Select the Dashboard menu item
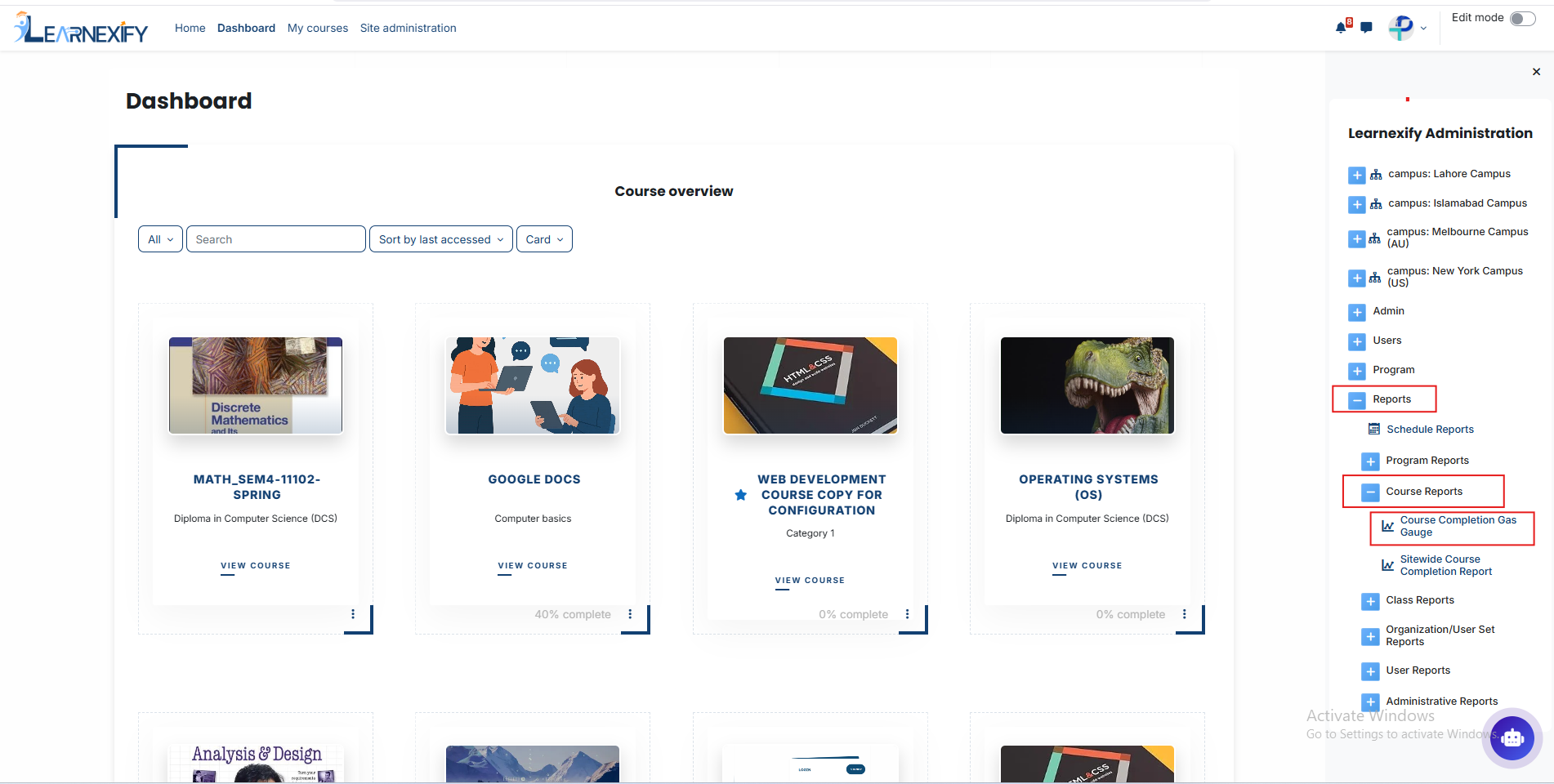1554x784 pixels. click(x=246, y=28)
